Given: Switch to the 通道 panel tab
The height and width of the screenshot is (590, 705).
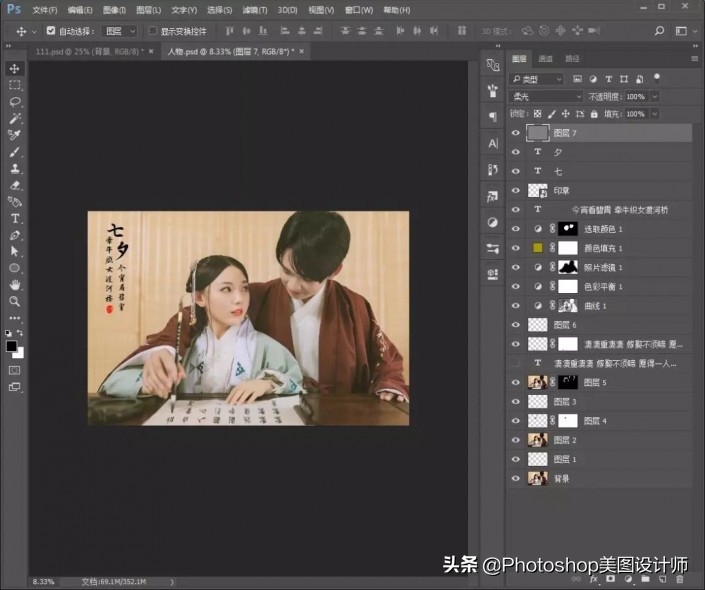Looking at the screenshot, I should [545, 58].
